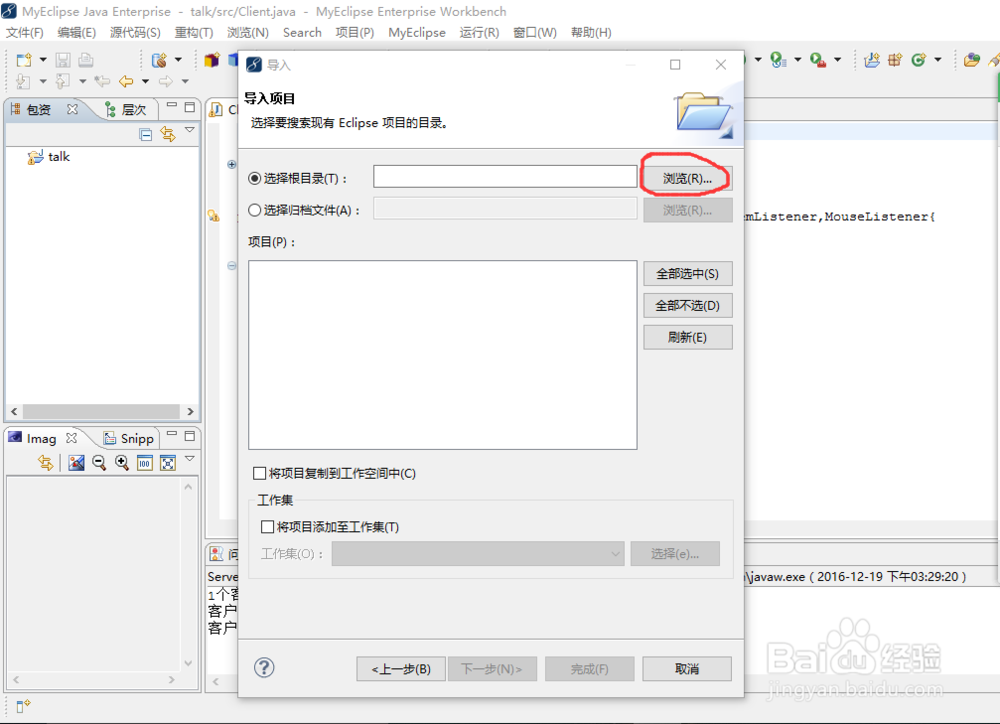The height and width of the screenshot is (724, 1000).
Task: Open Image panel view menu triangle
Action: tap(189, 459)
